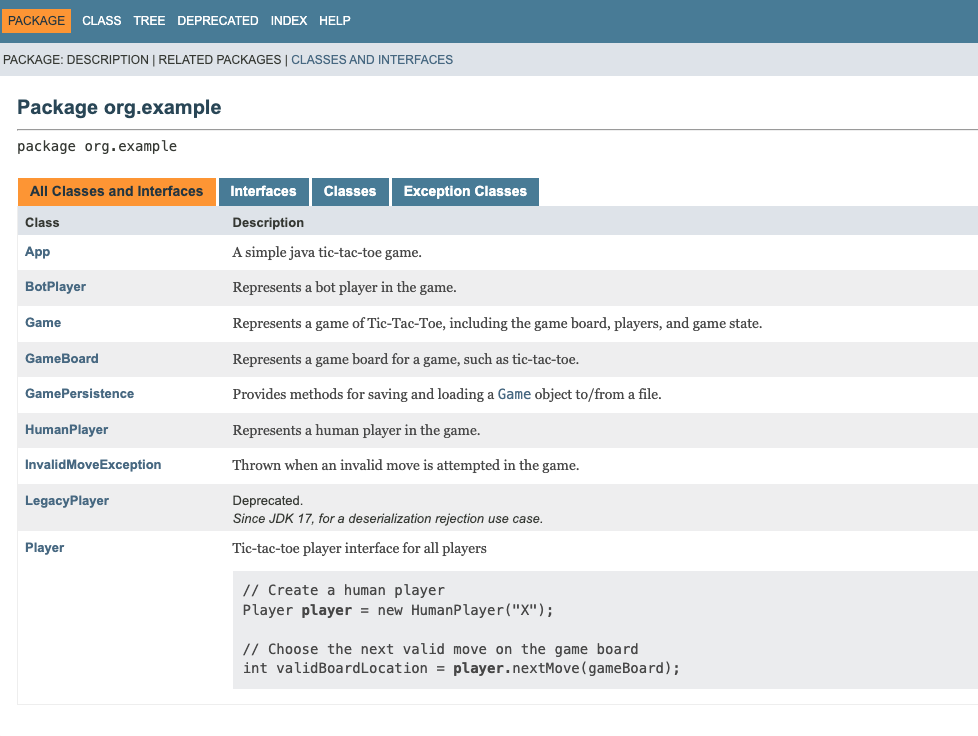Screen dimensions: 978x736
Task: Open the TREE view link
Action: coord(149,21)
